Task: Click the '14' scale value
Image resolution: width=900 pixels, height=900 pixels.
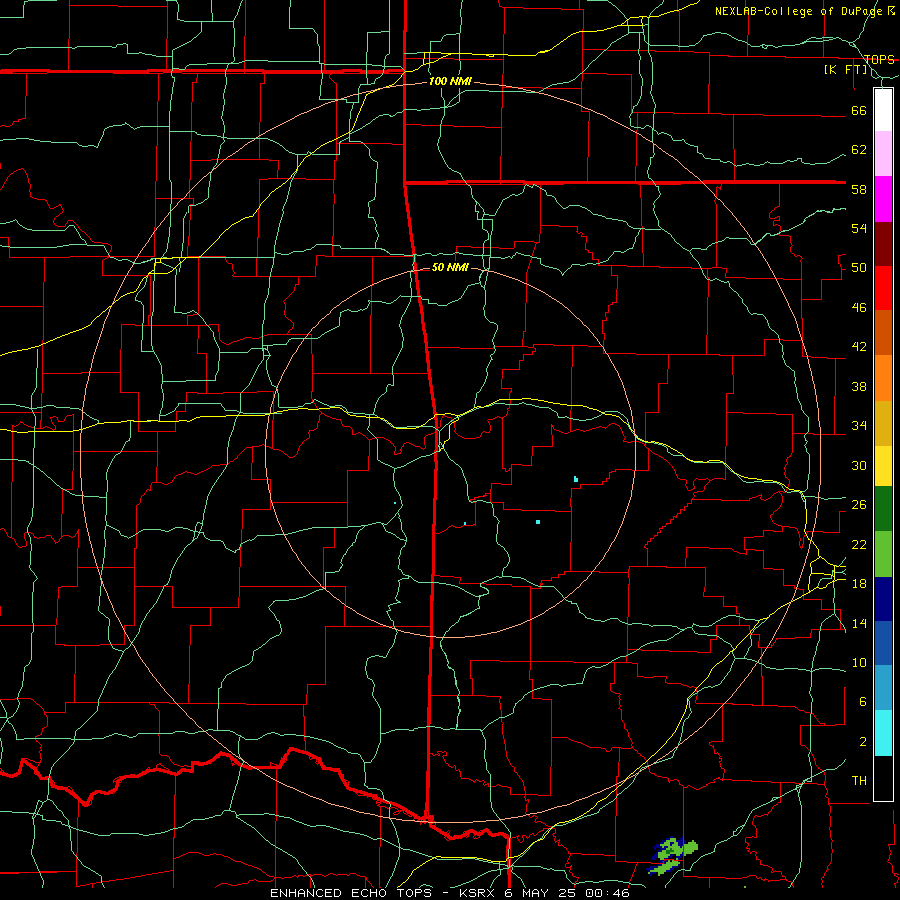Action: click(x=859, y=623)
